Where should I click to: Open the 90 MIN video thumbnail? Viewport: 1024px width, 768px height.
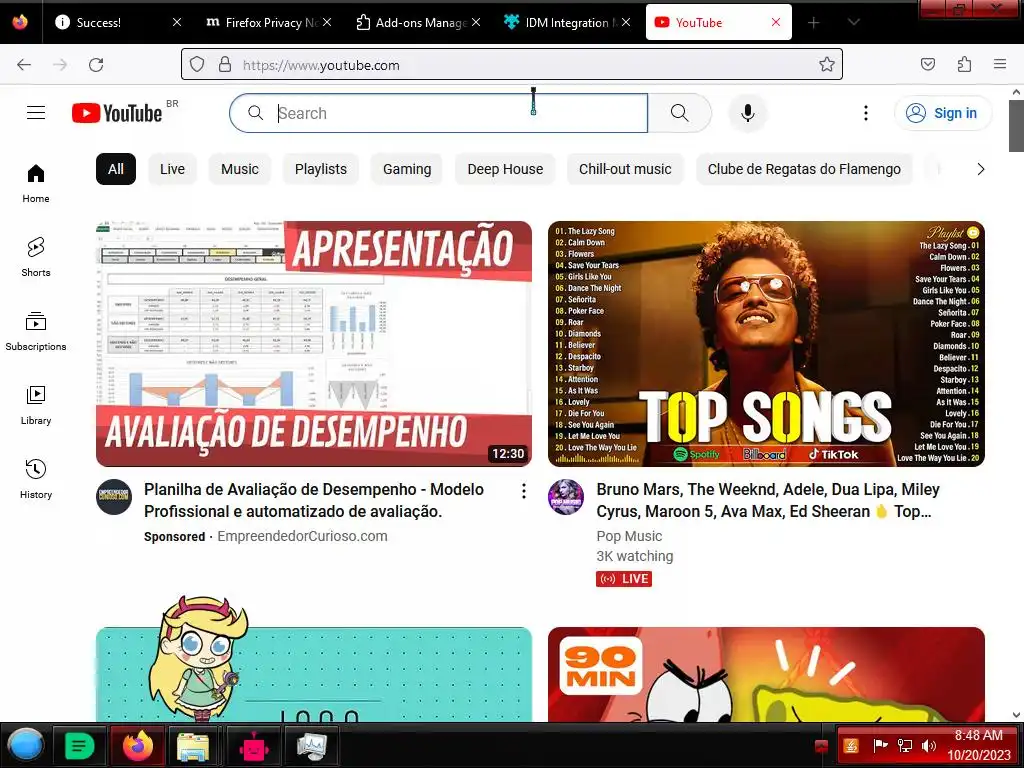766,674
